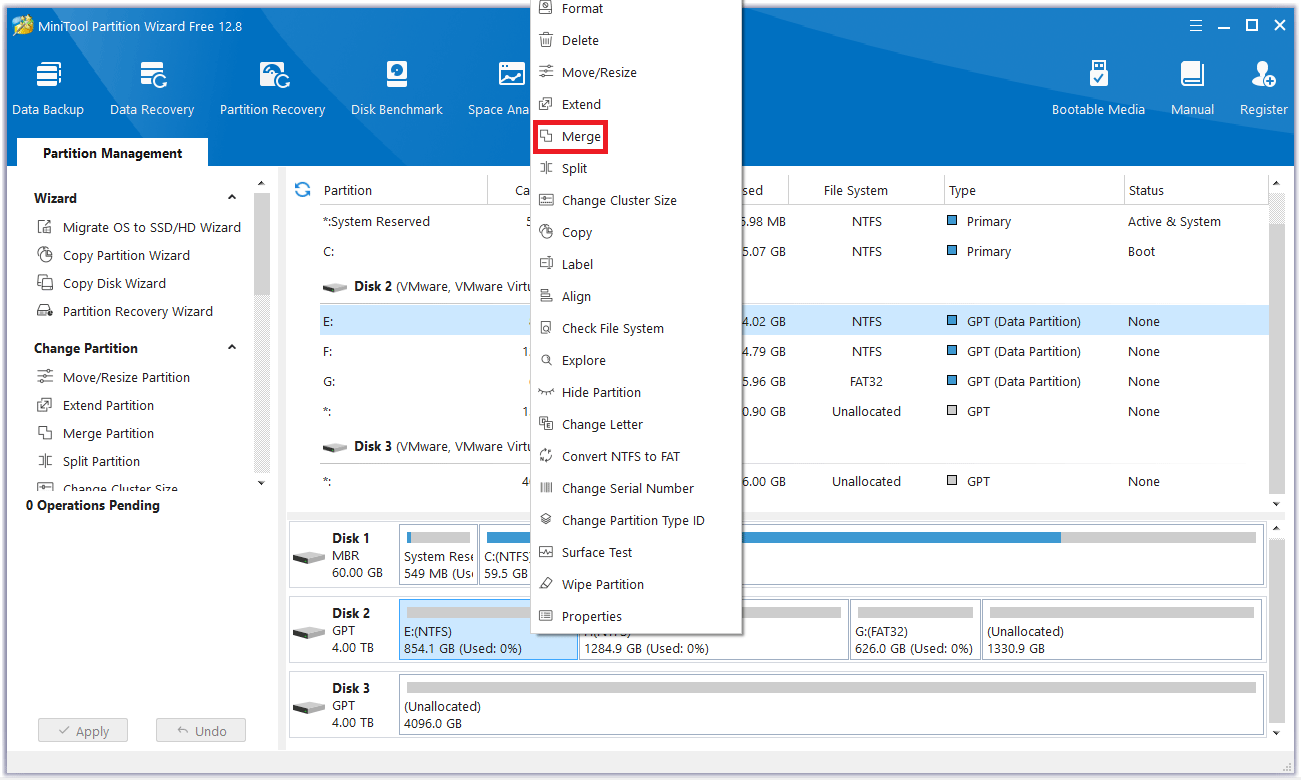Choose Merge Partition in sidebar
The width and height of the screenshot is (1301, 780).
click(x=95, y=433)
